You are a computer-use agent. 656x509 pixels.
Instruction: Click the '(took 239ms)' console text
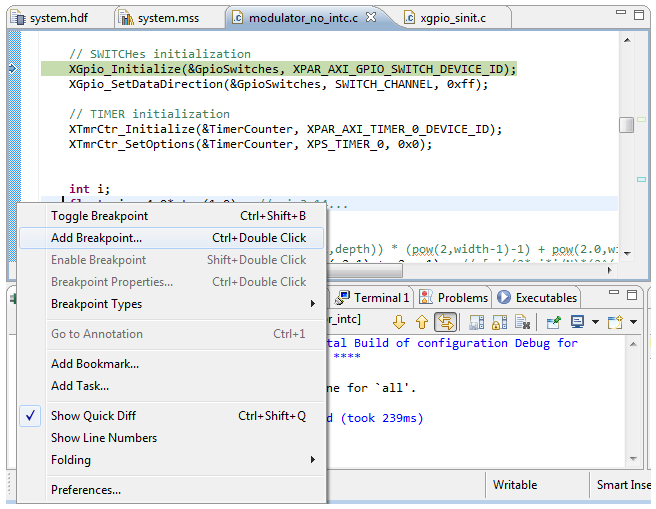click(382, 418)
